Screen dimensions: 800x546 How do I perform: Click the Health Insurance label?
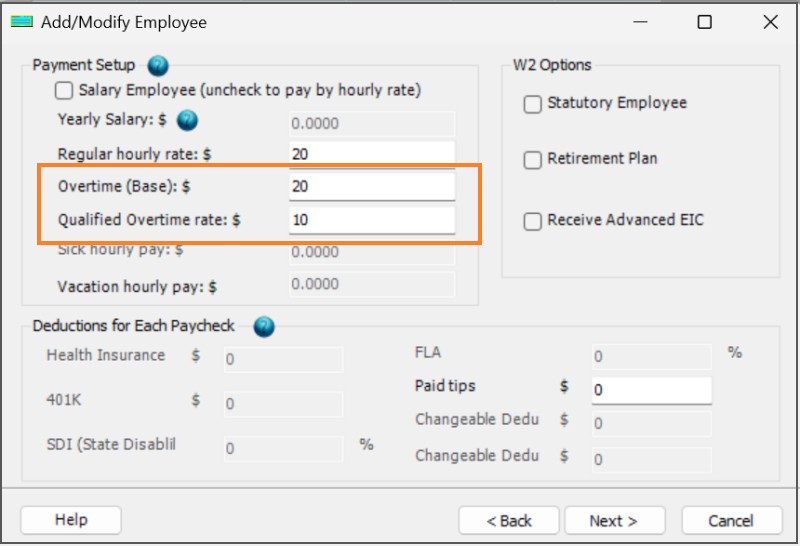coord(106,355)
